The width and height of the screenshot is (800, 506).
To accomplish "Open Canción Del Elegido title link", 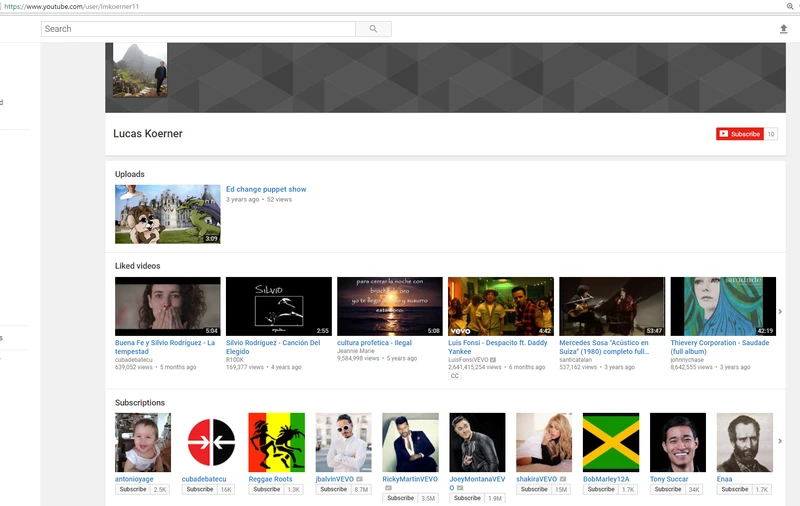I will pos(273,347).
